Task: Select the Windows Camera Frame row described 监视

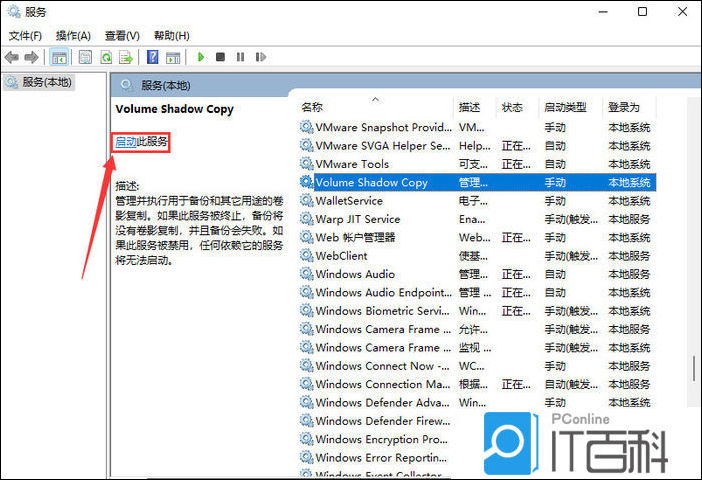Action: pyautogui.click(x=477, y=347)
